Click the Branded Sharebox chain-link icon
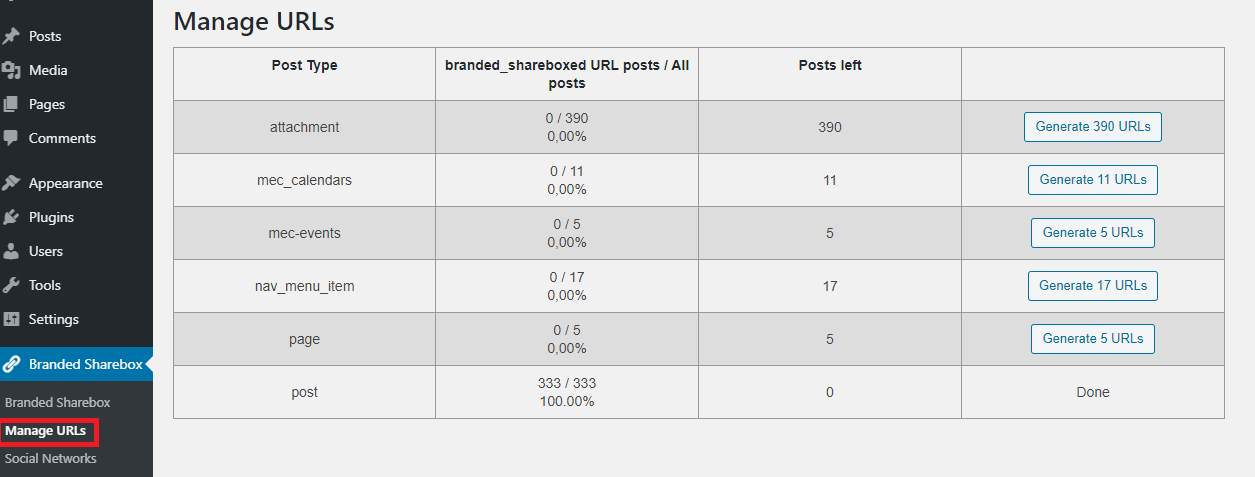This screenshot has width=1255, height=477. pyautogui.click(x=12, y=364)
